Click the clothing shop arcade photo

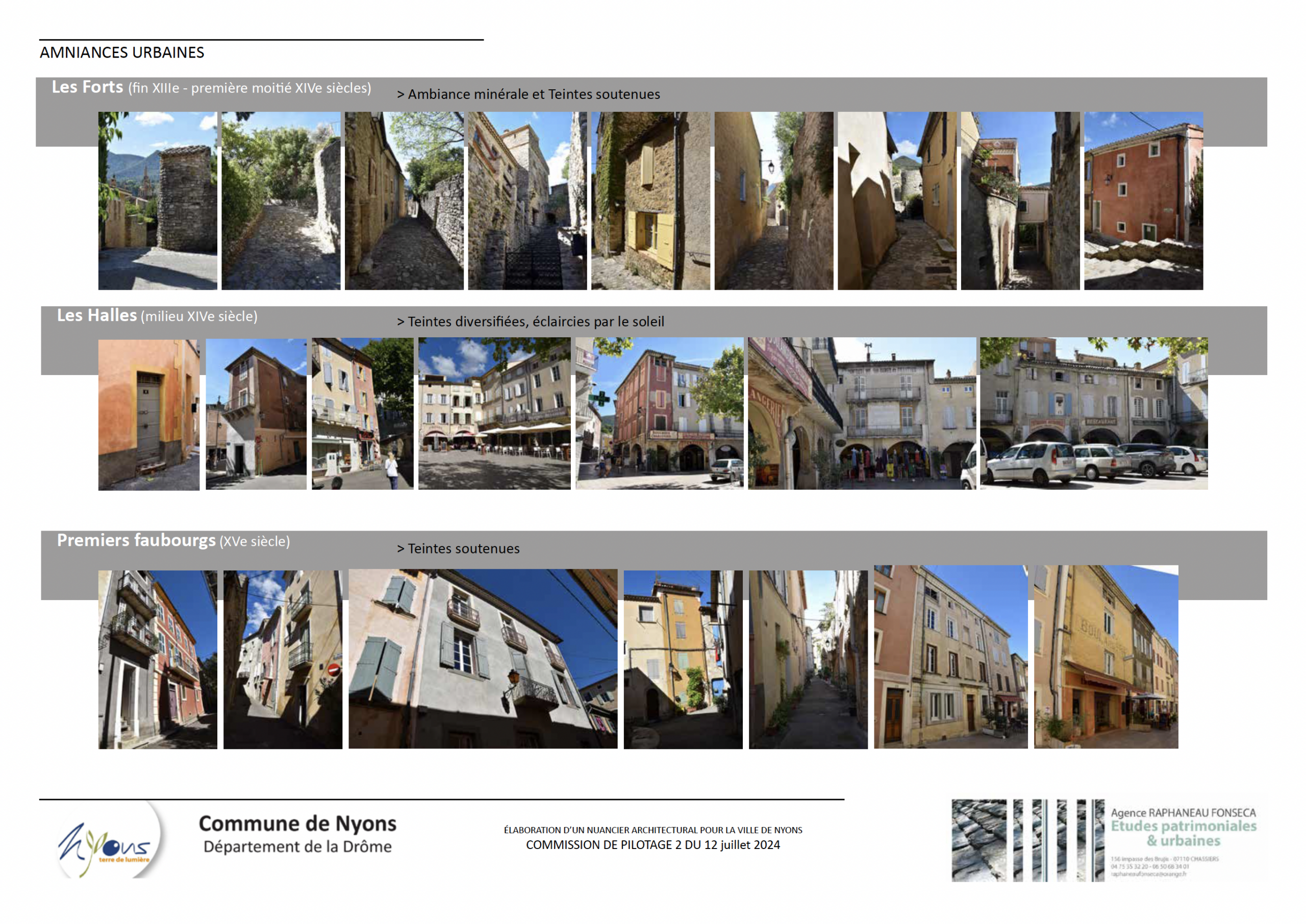861,413
